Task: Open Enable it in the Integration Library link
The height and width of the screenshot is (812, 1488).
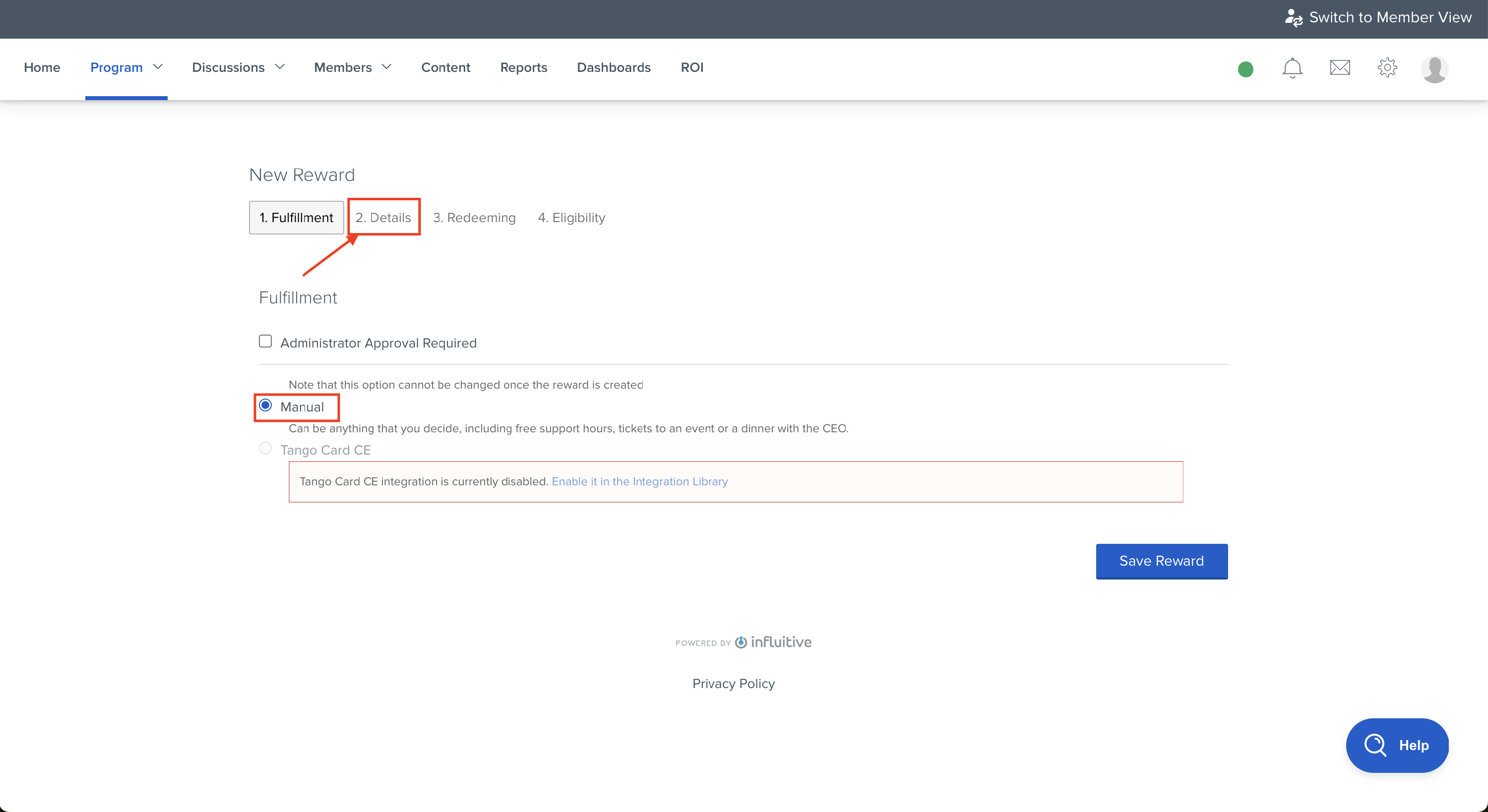Action: click(x=639, y=482)
